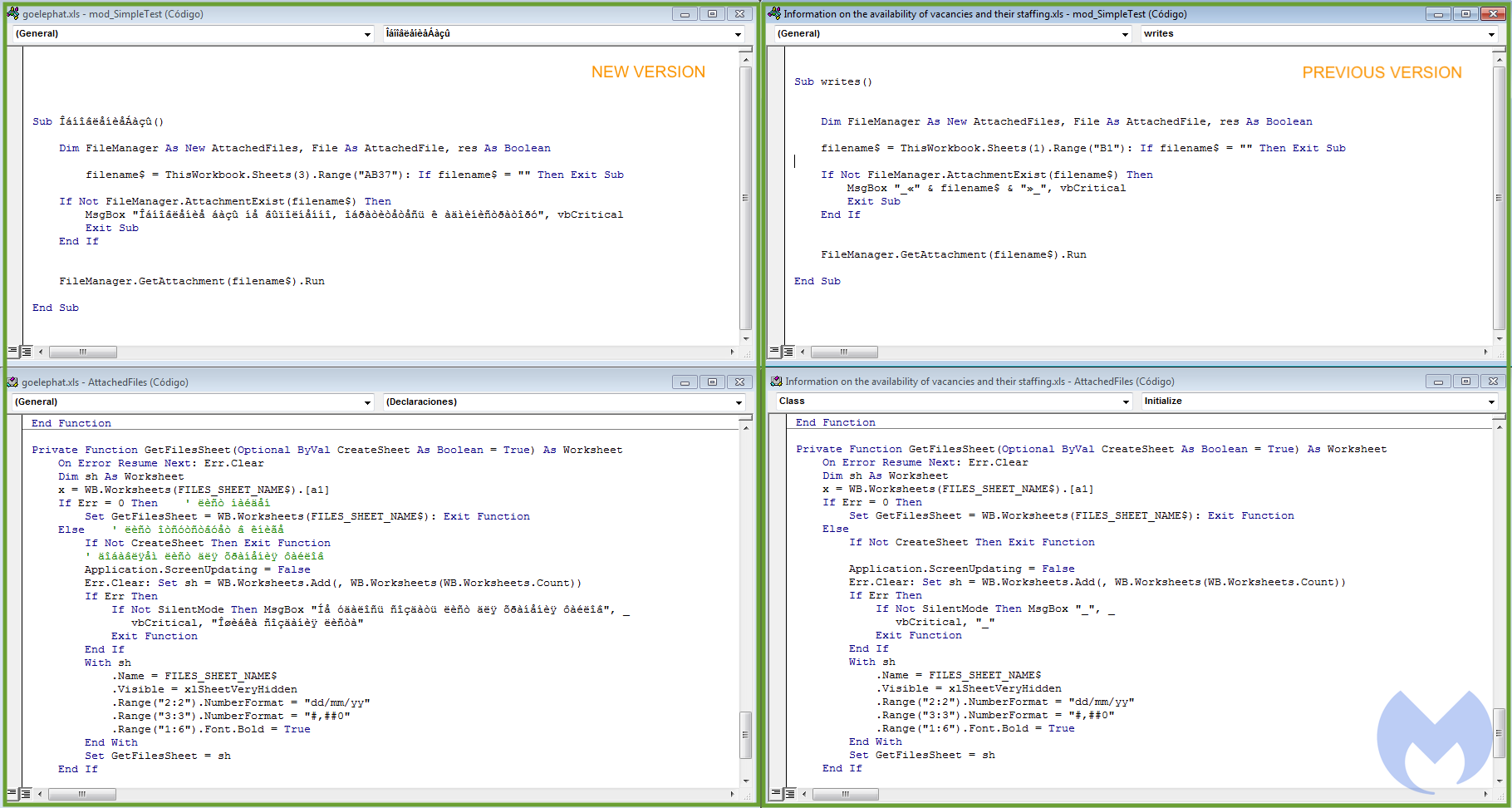Click Procedure View icon in Information workbook mod_SimpleTest window

774,352
